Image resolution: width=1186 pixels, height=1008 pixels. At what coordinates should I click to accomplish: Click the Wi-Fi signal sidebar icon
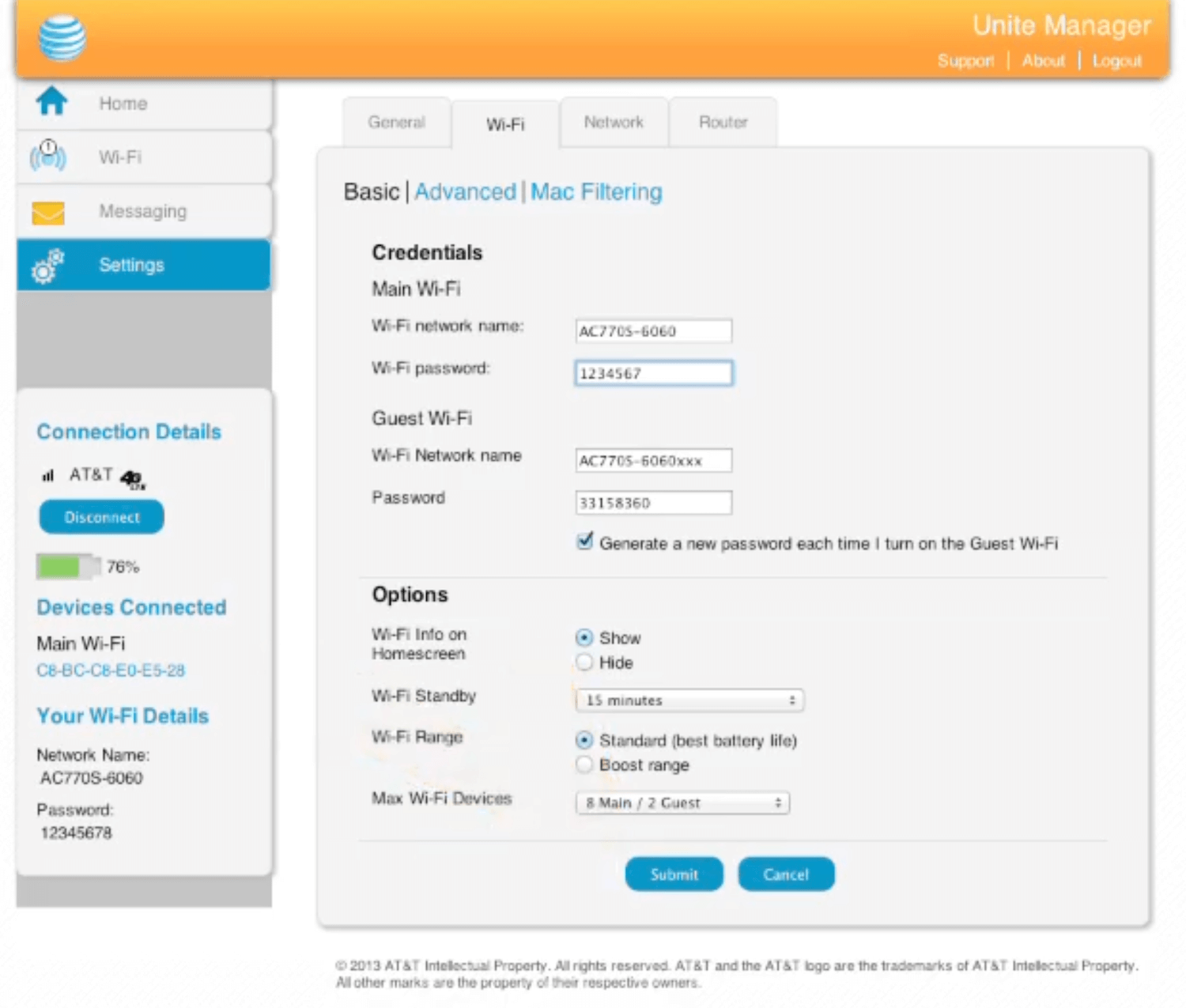(48, 156)
